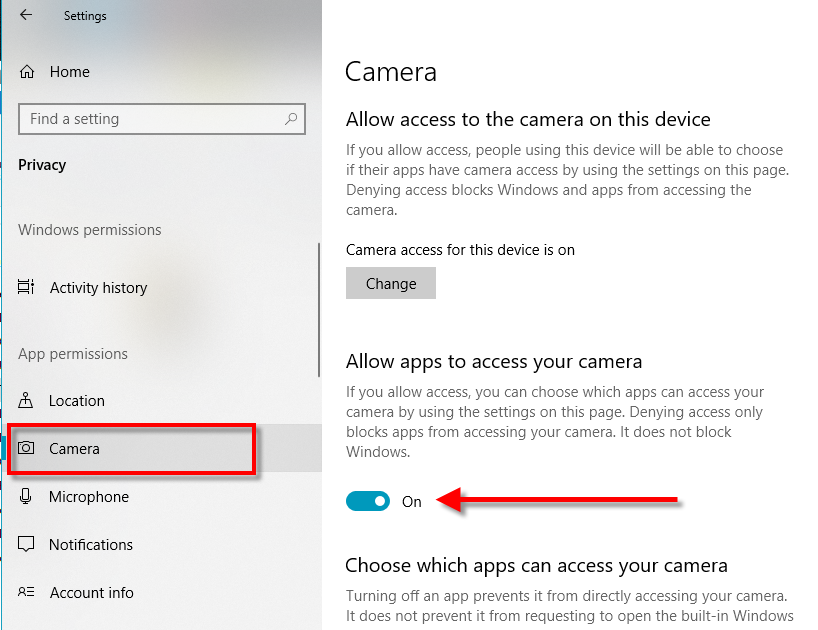This screenshot has height=630, width=818.
Task: Click the Notifications icon in sidebar
Action: (x=27, y=545)
